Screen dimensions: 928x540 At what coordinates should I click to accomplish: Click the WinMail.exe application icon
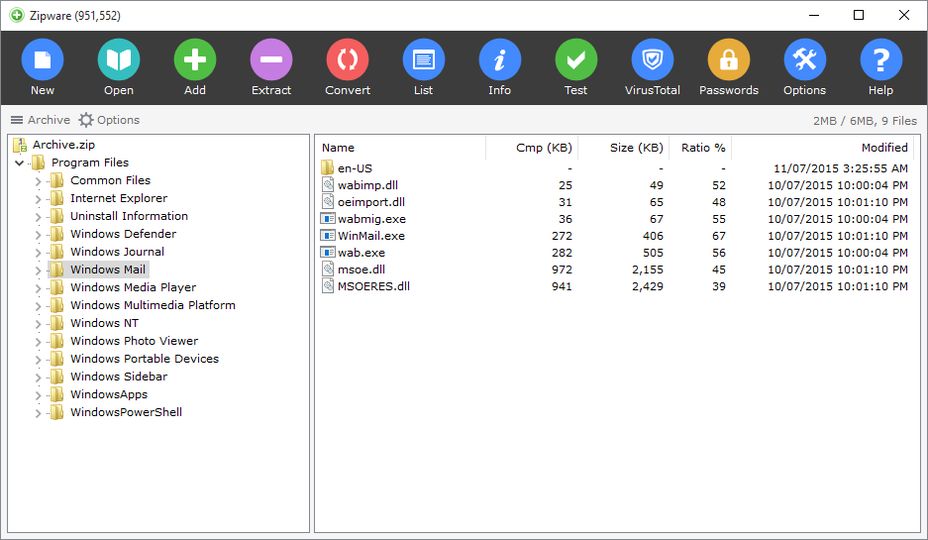328,236
